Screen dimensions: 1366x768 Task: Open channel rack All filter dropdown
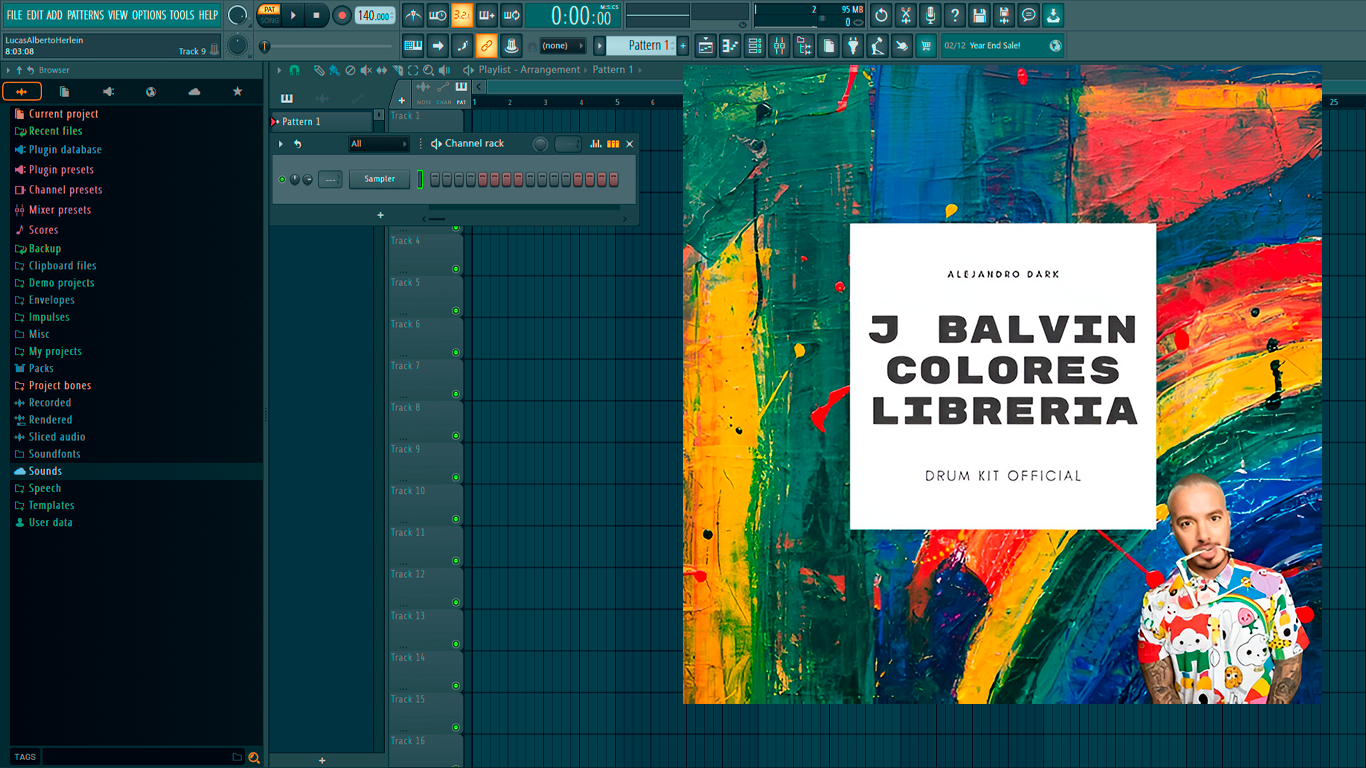click(x=379, y=144)
